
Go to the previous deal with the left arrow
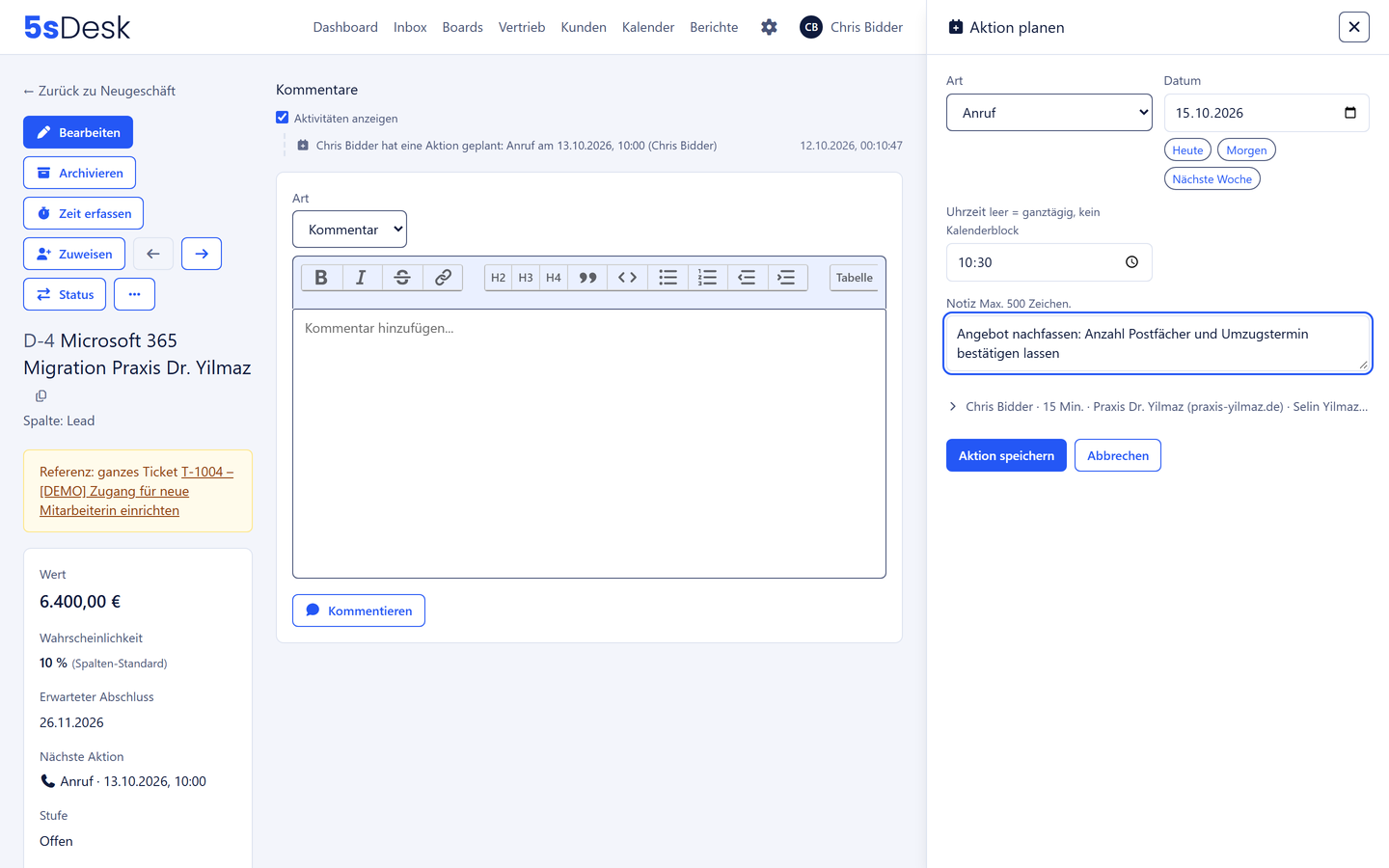pos(153,254)
